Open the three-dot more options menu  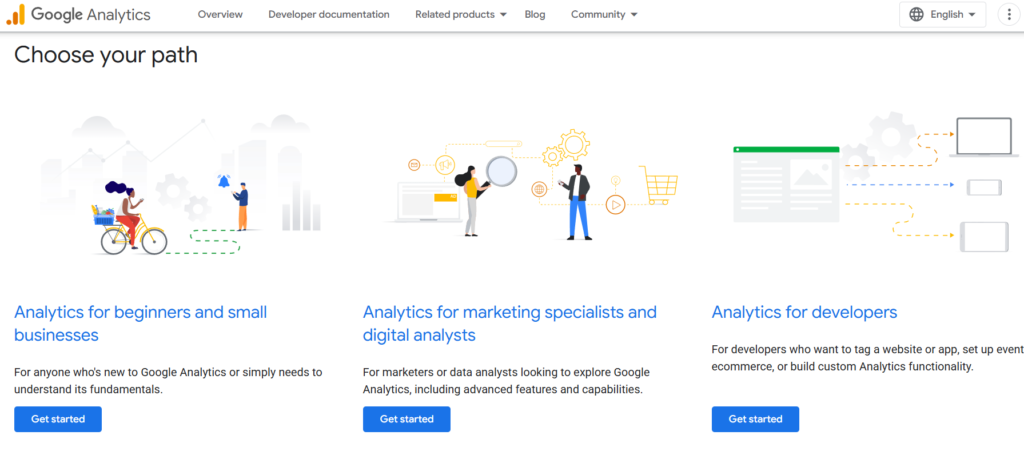(1007, 15)
